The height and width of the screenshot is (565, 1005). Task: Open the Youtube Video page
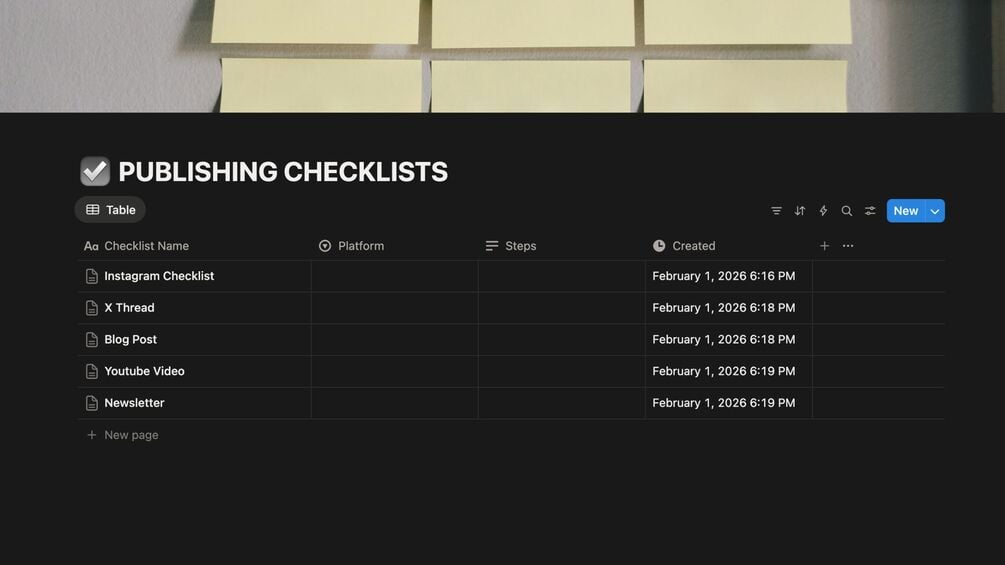[144, 371]
